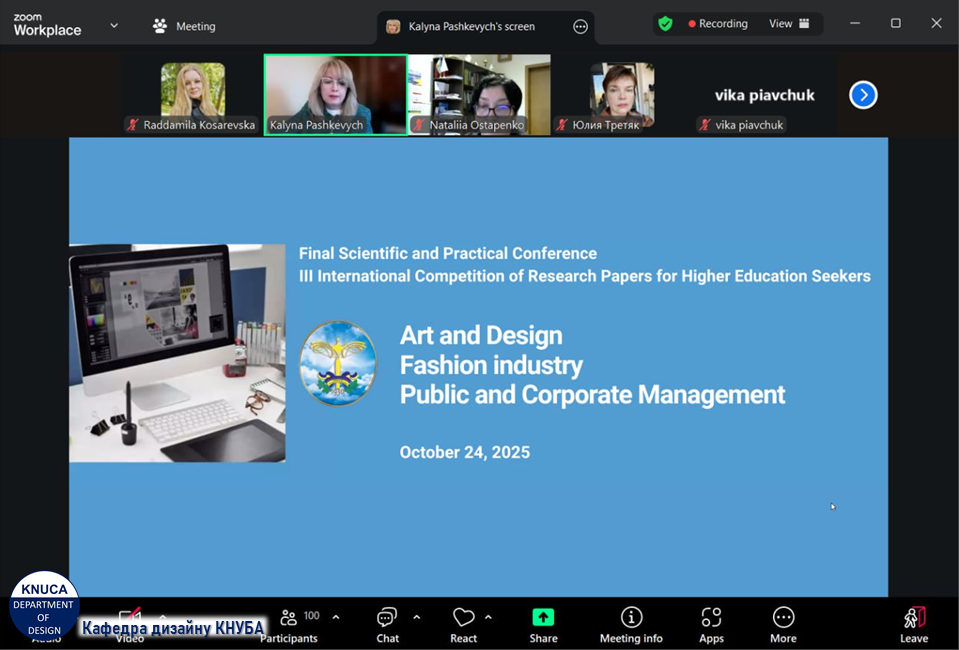The image size is (959, 650).
Task: Open screen share options ellipsis button
Action: coord(580,27)
